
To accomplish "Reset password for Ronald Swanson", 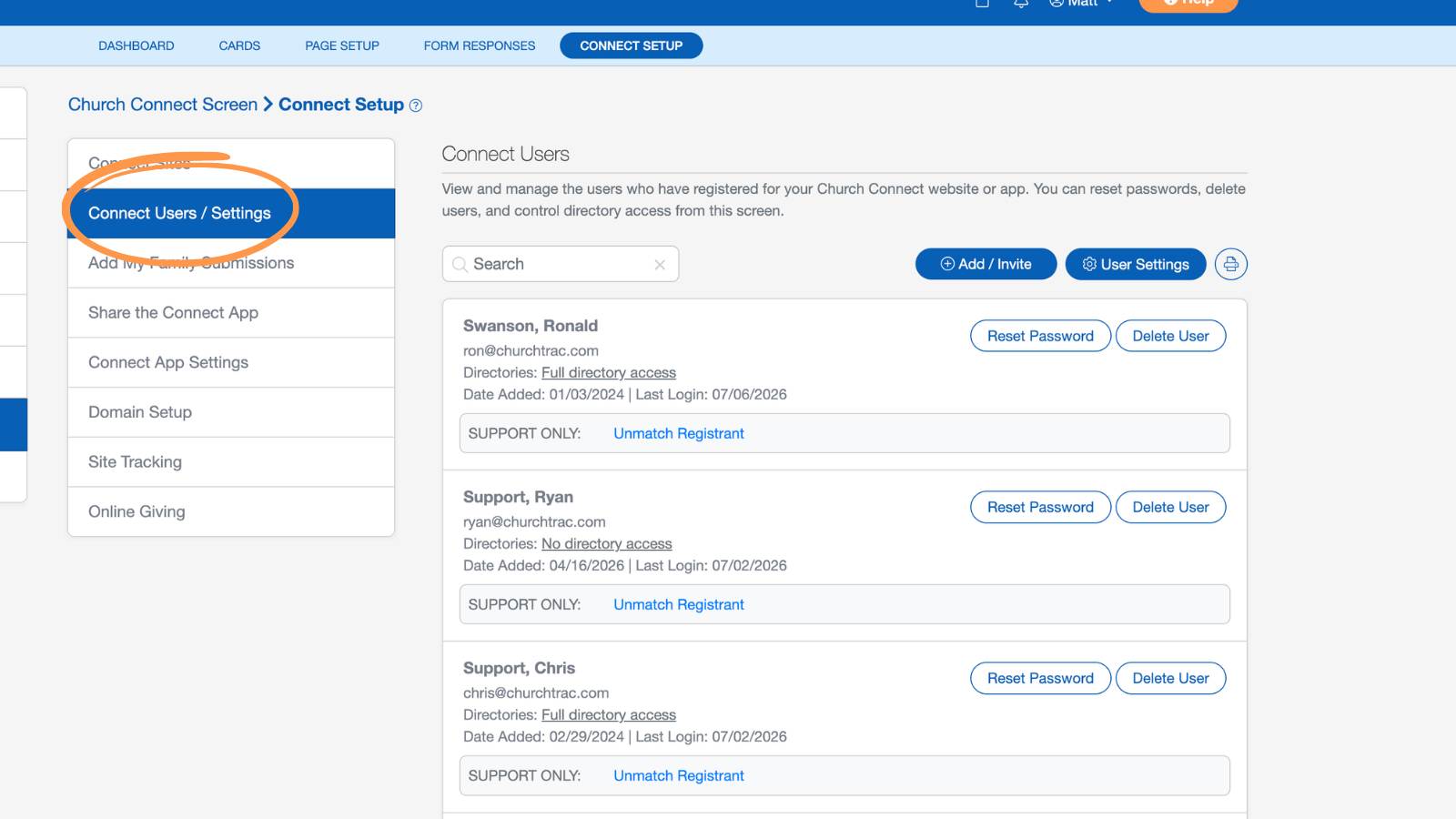I will pyautogui.click(x=1040, y=336).
